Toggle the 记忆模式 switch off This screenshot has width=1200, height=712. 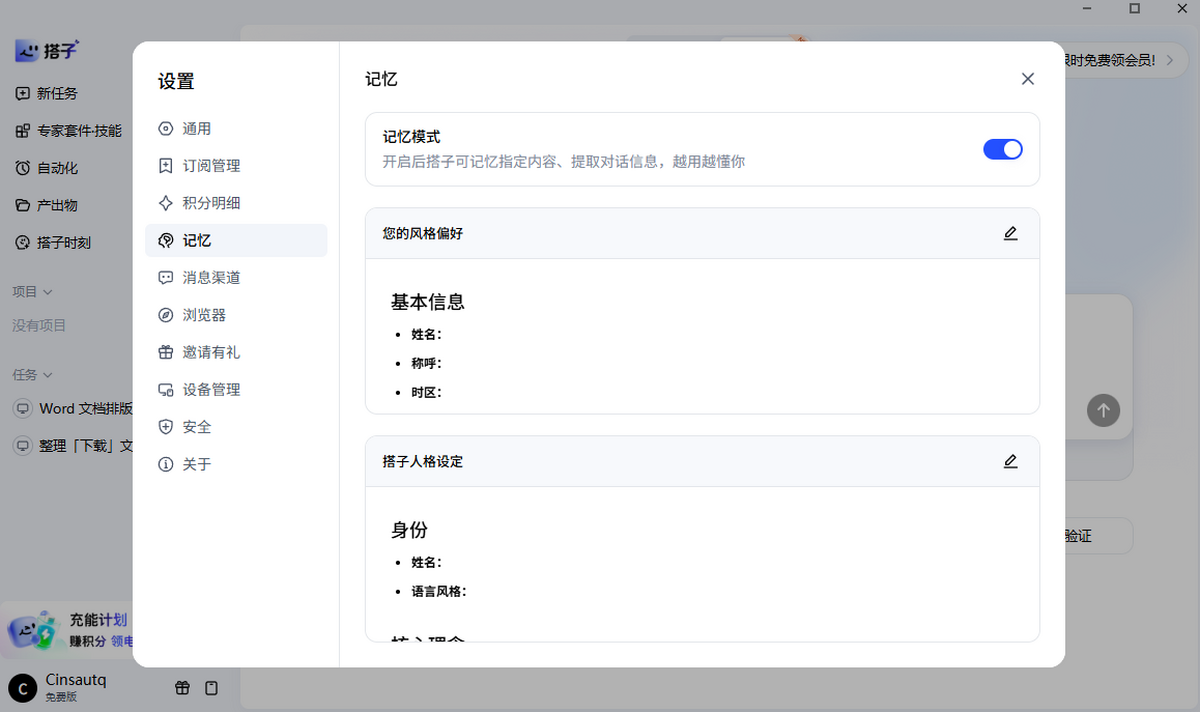point(1003,149)
